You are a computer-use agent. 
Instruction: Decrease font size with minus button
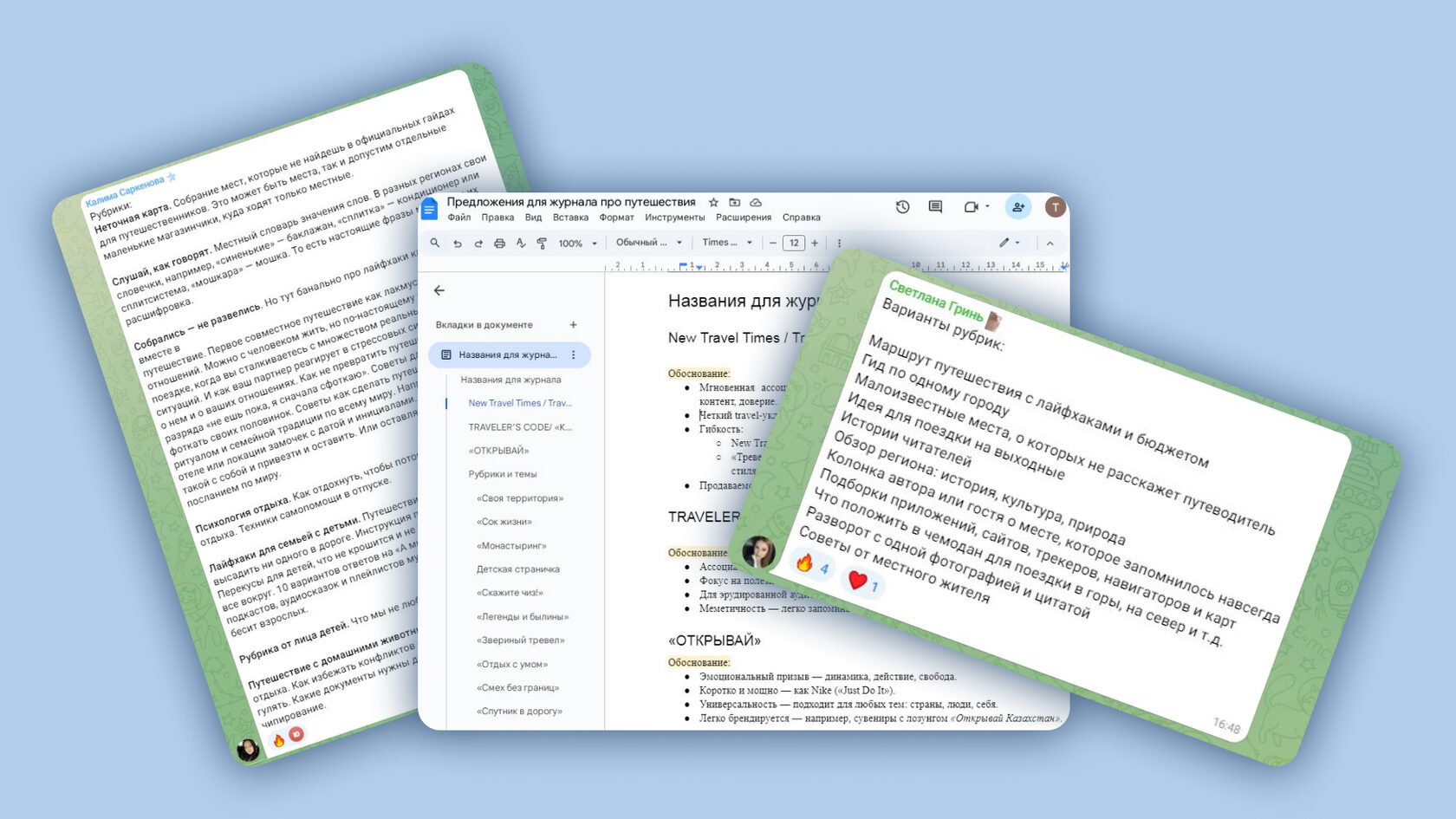pos(773,244)
